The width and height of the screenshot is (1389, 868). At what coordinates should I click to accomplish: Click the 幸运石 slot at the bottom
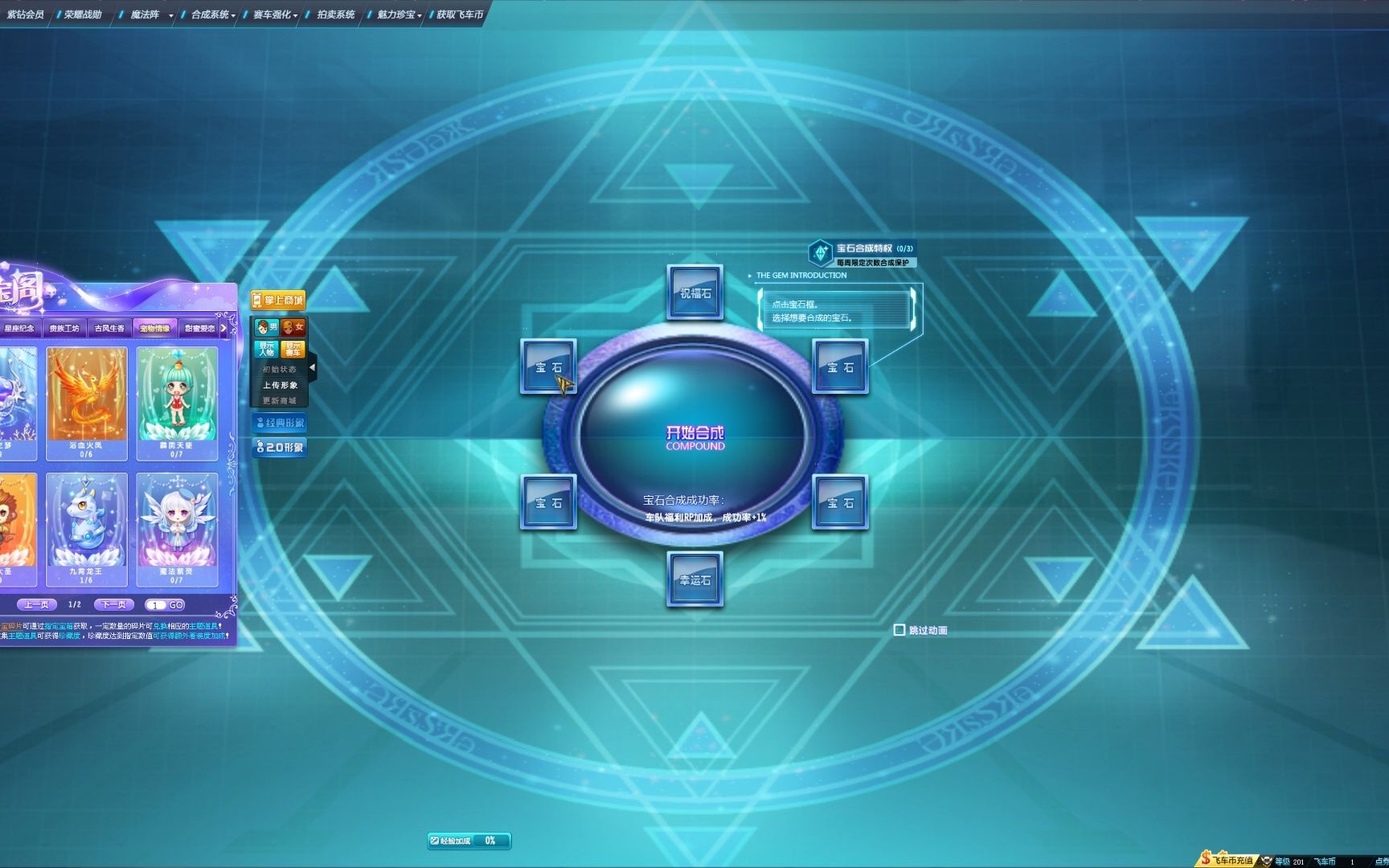pyautogui.click(x=695, y=579)
